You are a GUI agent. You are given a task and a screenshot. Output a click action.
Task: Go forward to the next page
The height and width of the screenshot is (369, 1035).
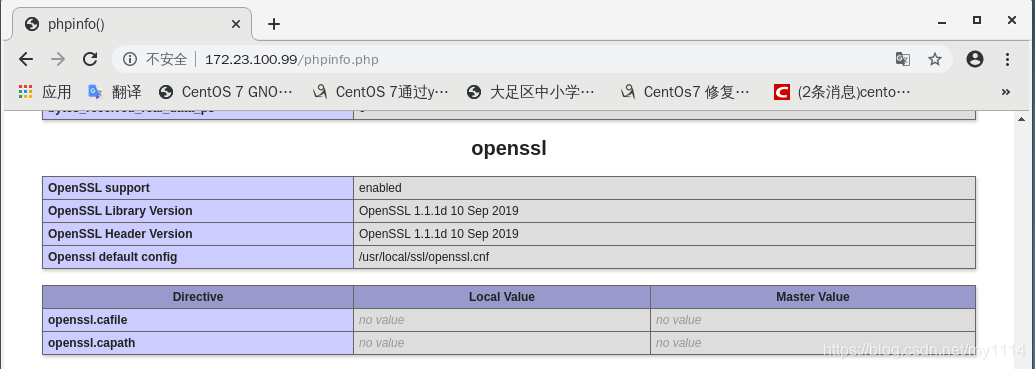coord(58,59)
